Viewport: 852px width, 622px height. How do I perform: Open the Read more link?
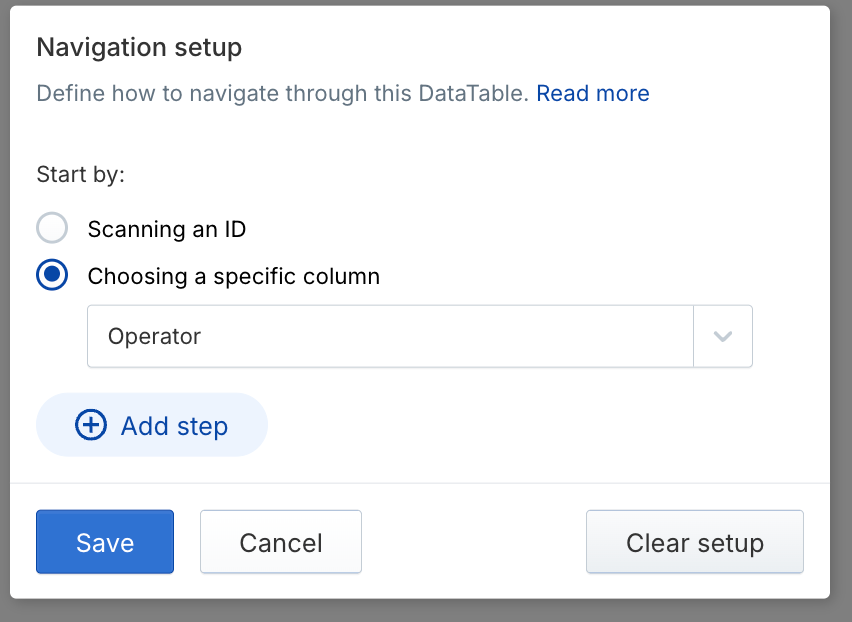(x=593, y=93)
